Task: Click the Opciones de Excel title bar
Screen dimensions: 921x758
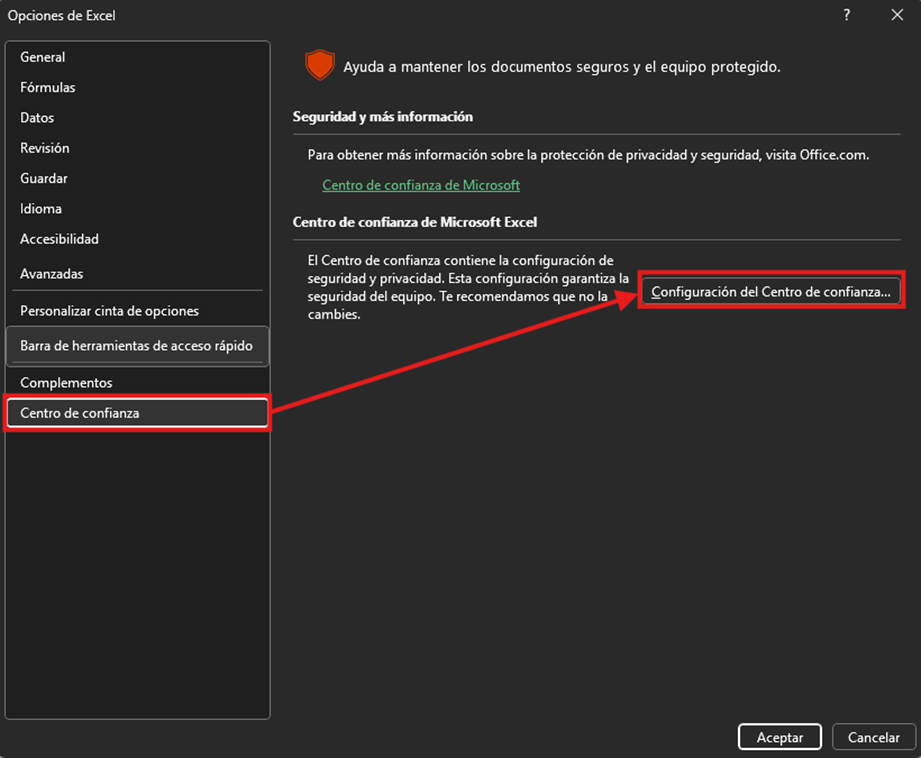Action: 400,15
